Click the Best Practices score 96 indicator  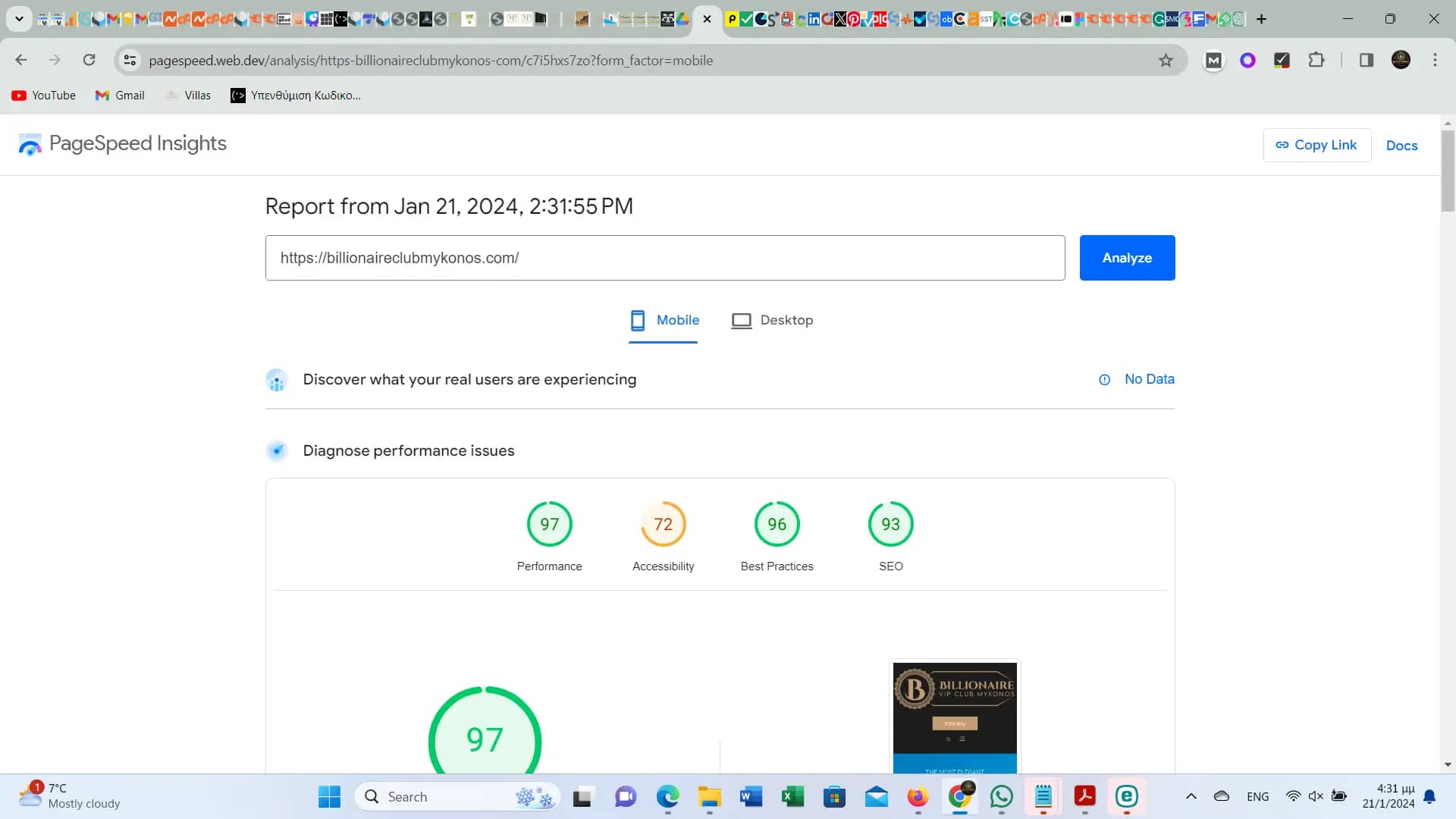click(x=777, y=523)
